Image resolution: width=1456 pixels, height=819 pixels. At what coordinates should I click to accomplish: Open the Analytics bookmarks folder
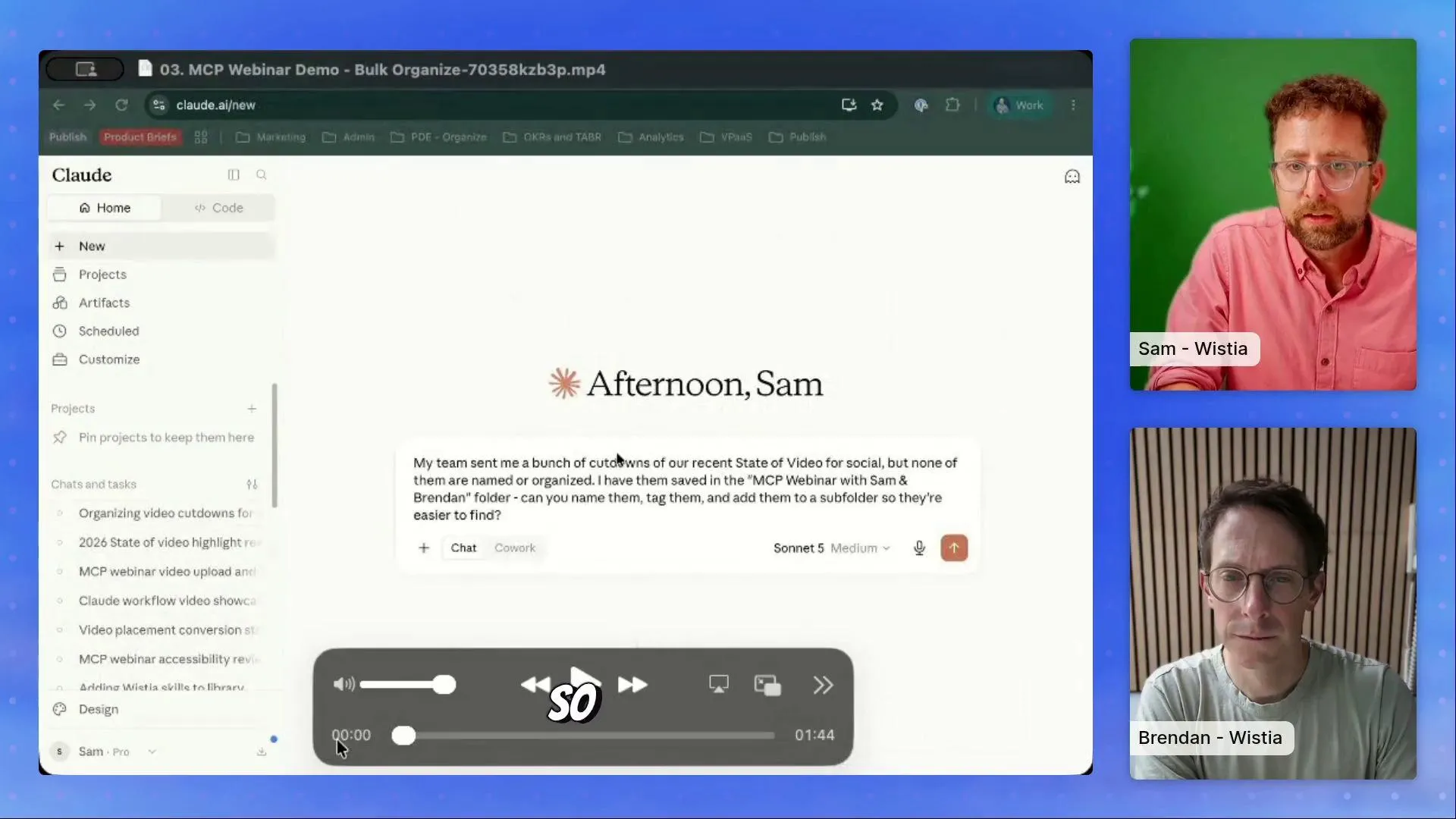[x=651, y=137]
